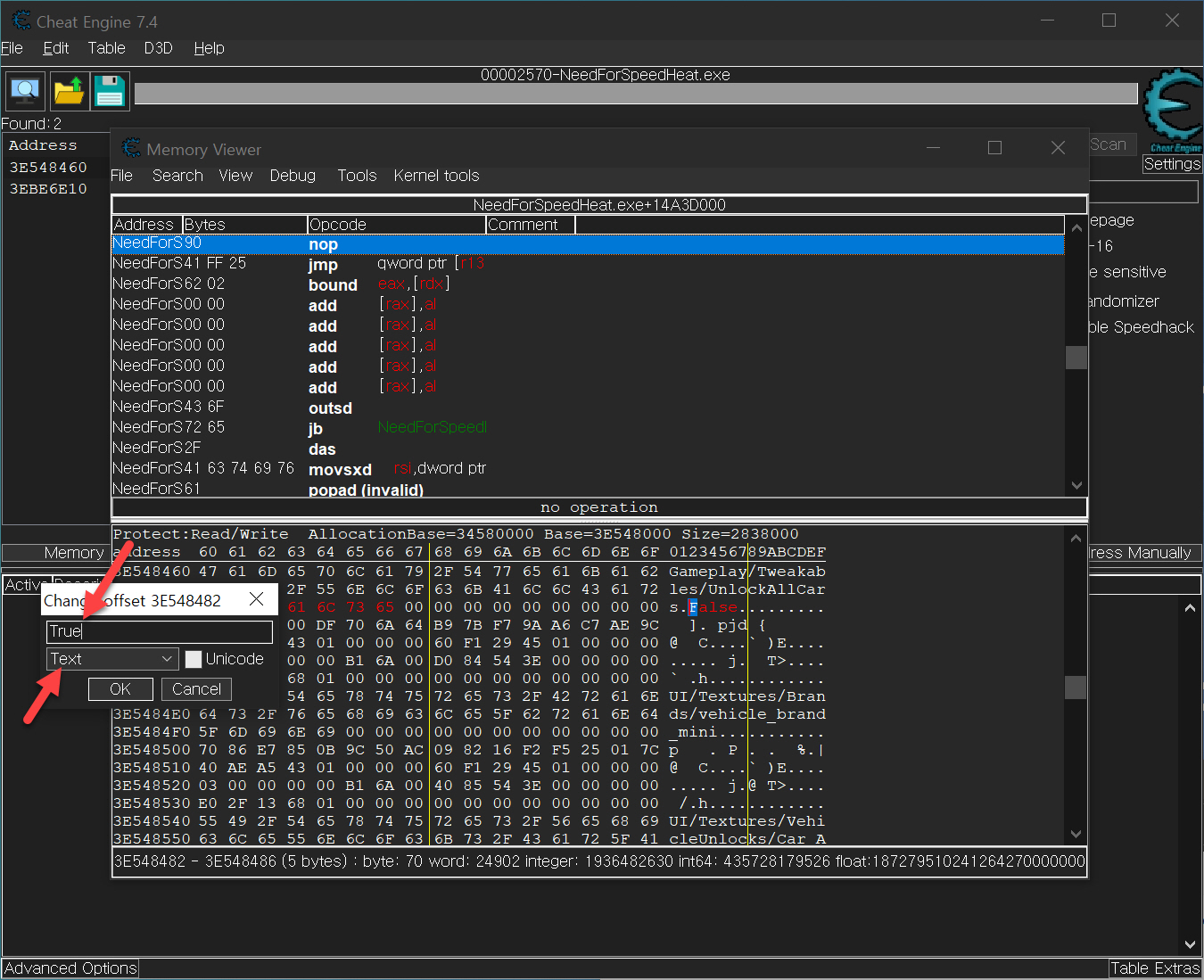This screenshot has height=980, width=1204.
Task: Click the disassembler scrollbar down arrow
Action: tap(1076, 485)
